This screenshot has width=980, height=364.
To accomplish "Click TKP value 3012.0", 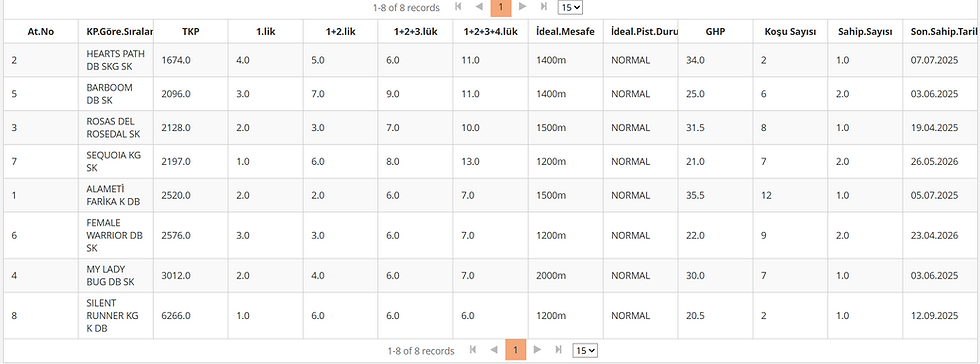I will (176, 275).
